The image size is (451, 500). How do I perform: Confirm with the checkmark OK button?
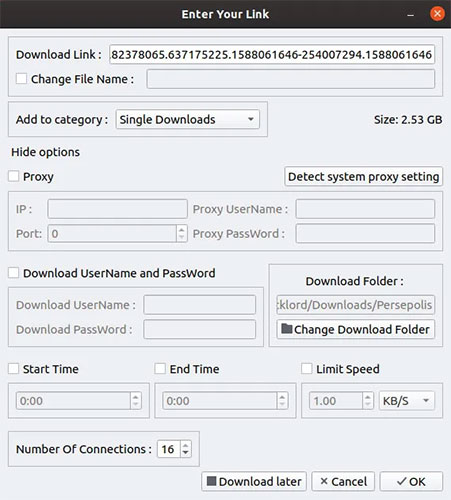(411, 481)
